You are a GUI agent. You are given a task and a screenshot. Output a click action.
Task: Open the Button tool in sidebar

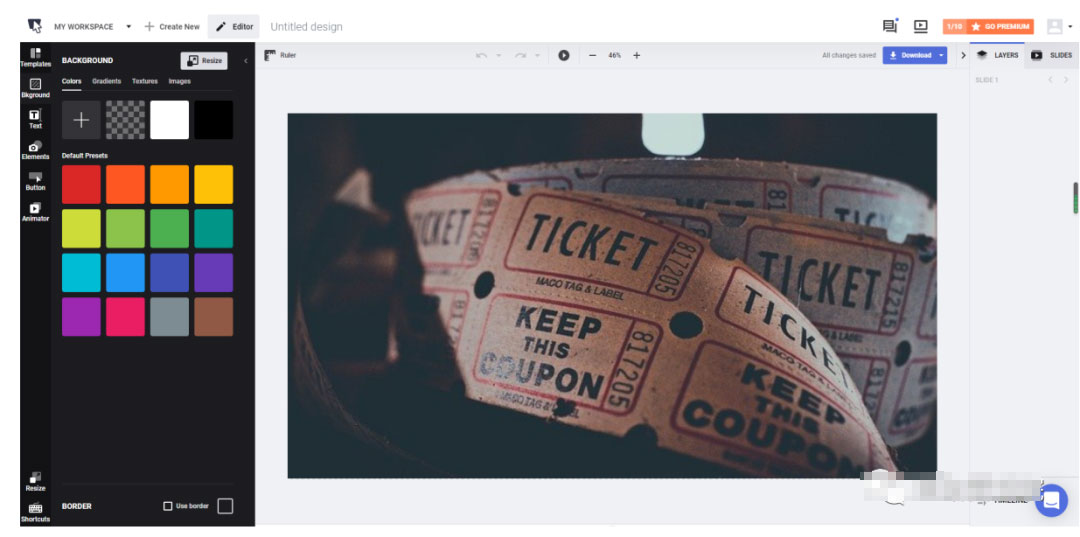point(35,181)
